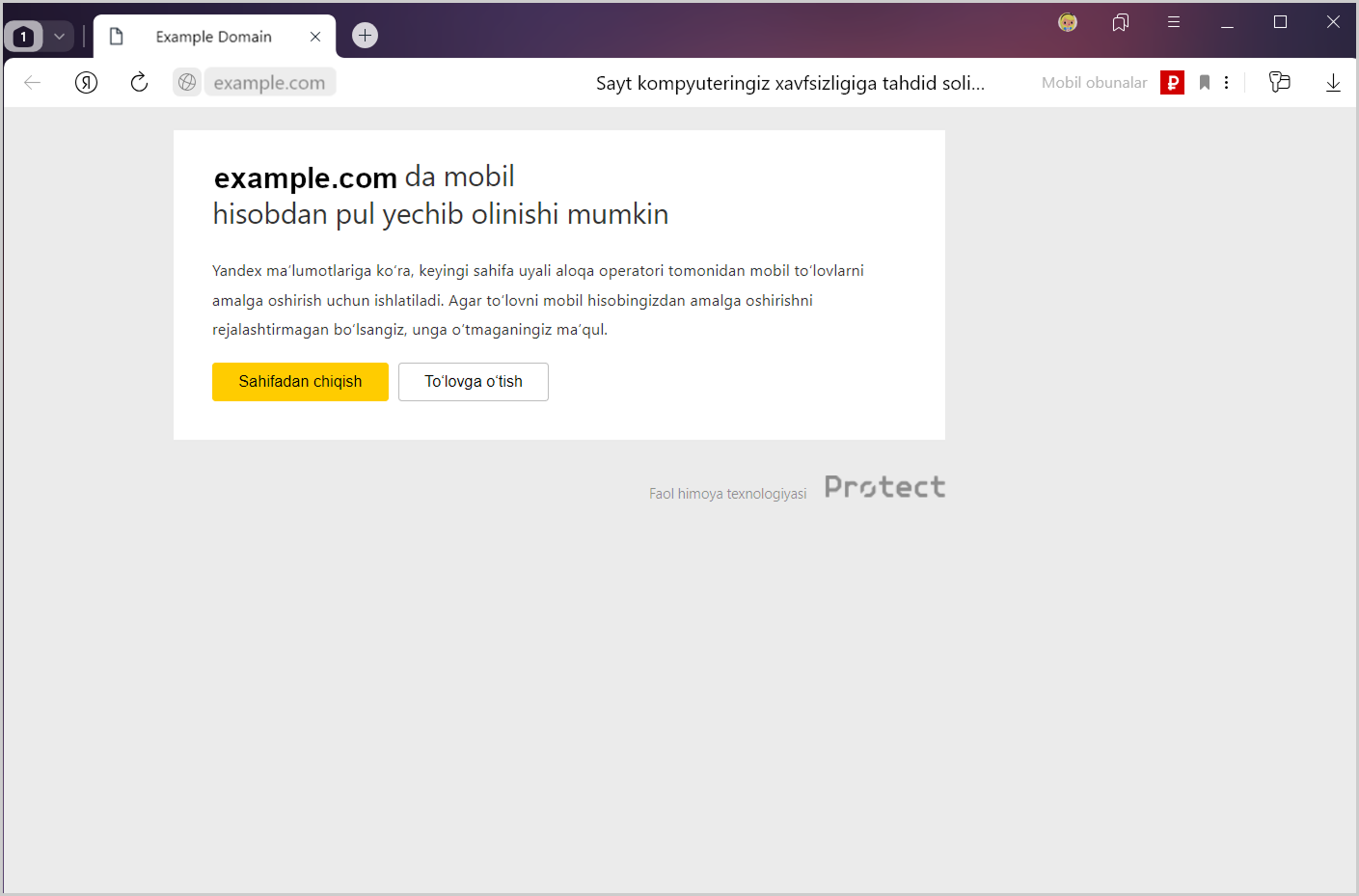Bookmark this page with the bookmark icon
Image resolution: width=1359 pixels, height=896 pixels.
point(1205,83)
